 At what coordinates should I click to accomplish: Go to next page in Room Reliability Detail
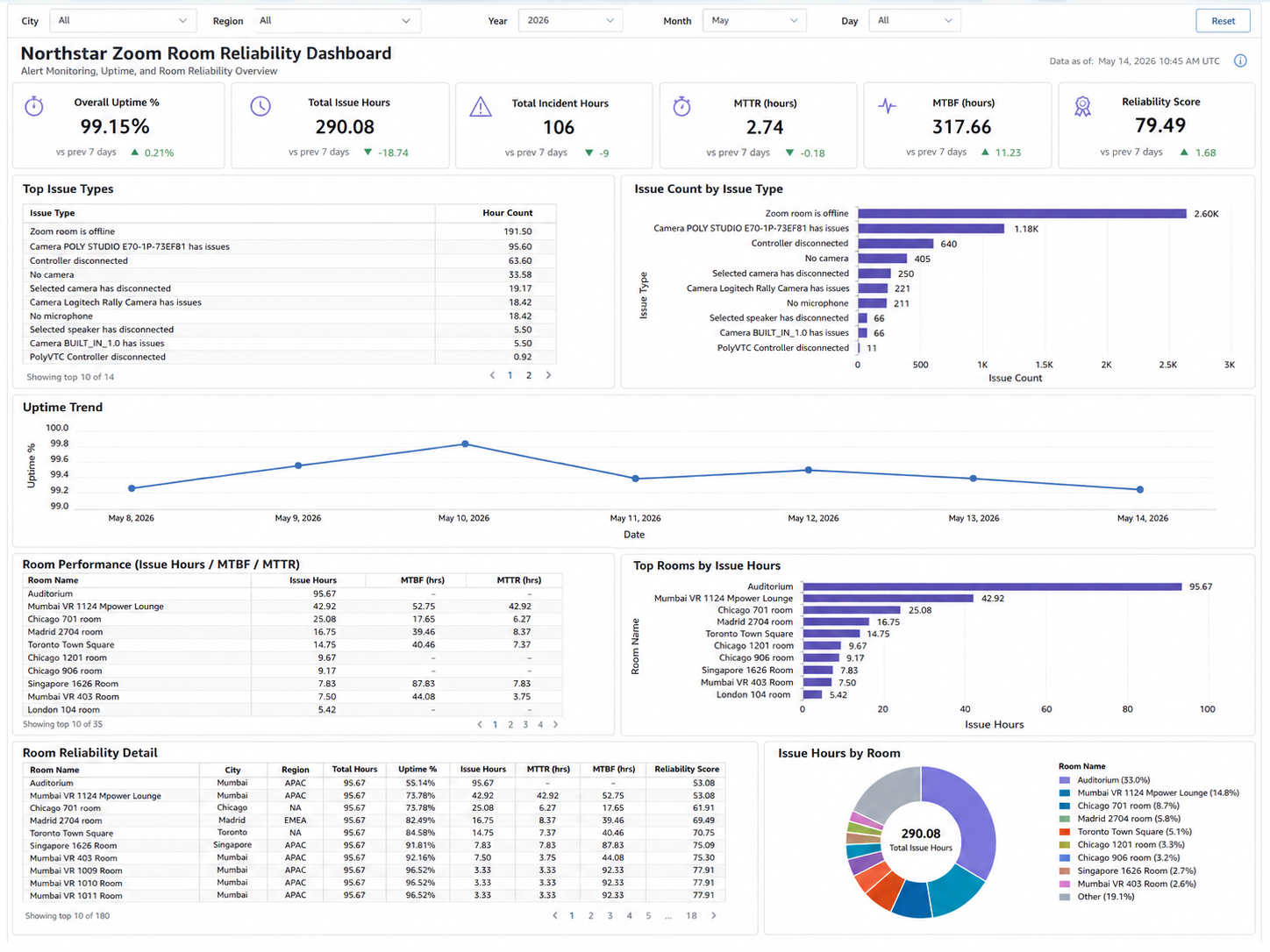(714, 915)
